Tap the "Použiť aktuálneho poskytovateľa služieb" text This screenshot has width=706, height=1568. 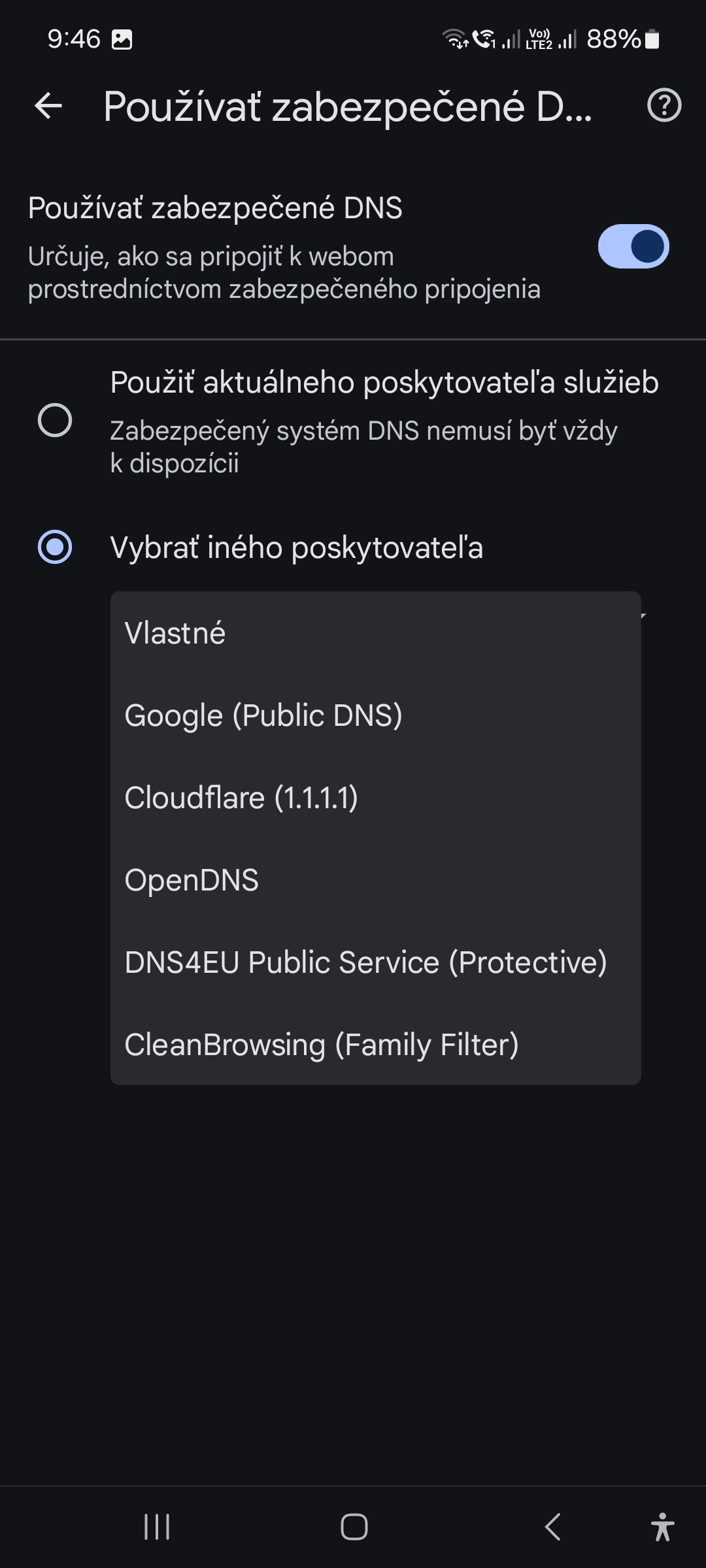[x=384, y=383]
